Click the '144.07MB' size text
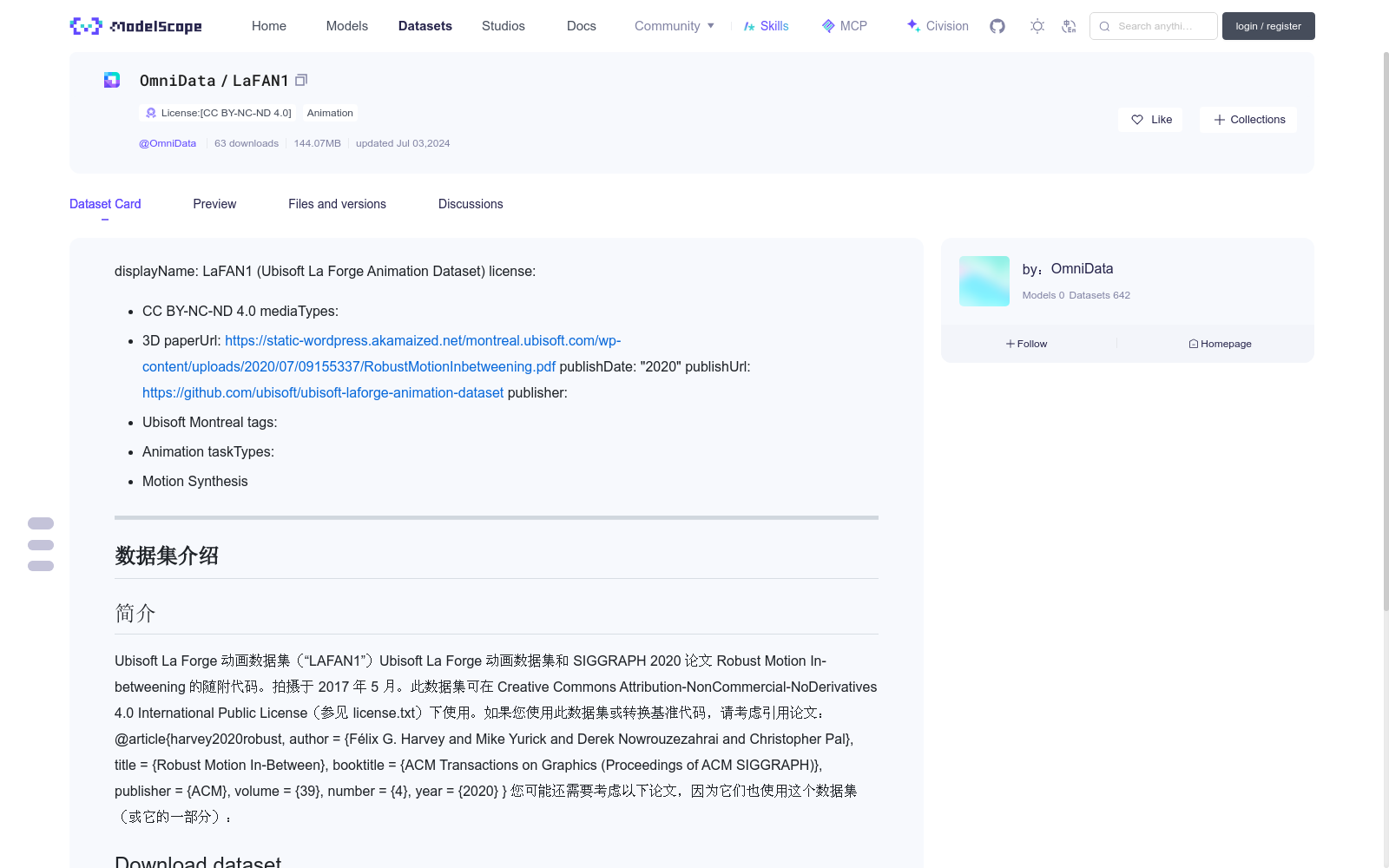Viewport: 1389px width, 868px height. 317,143
